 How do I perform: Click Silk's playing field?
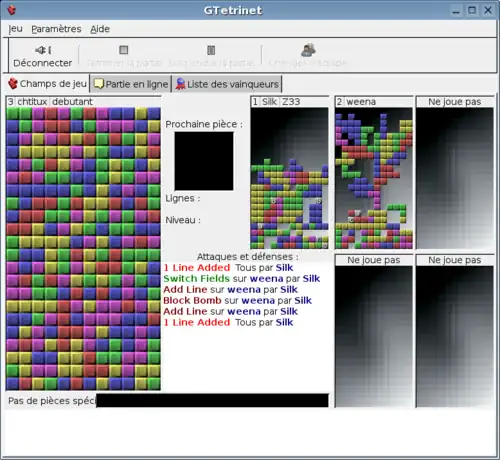[x=289, y=178]
